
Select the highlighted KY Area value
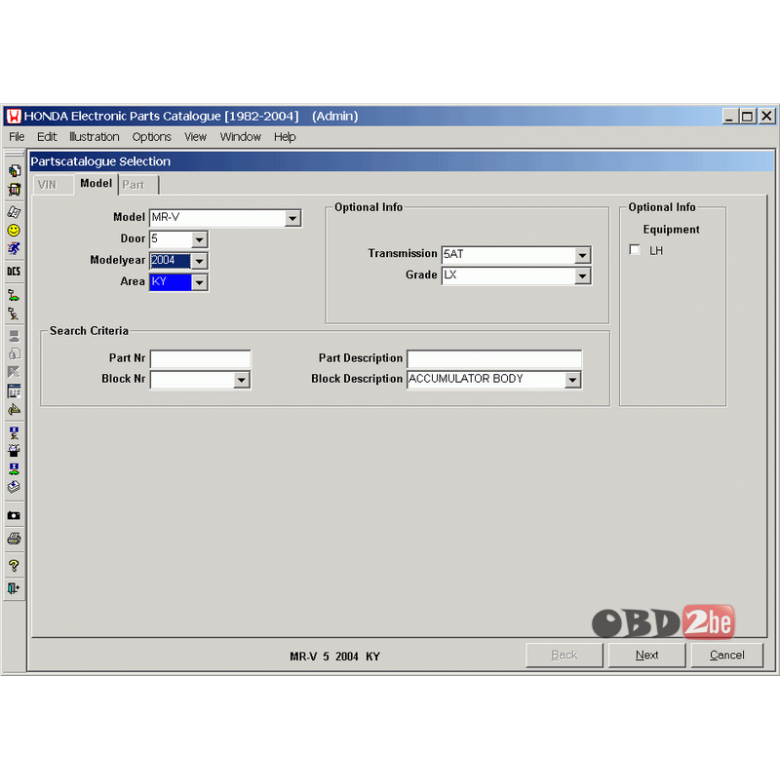pyautogui.click(x=170, y=282)
